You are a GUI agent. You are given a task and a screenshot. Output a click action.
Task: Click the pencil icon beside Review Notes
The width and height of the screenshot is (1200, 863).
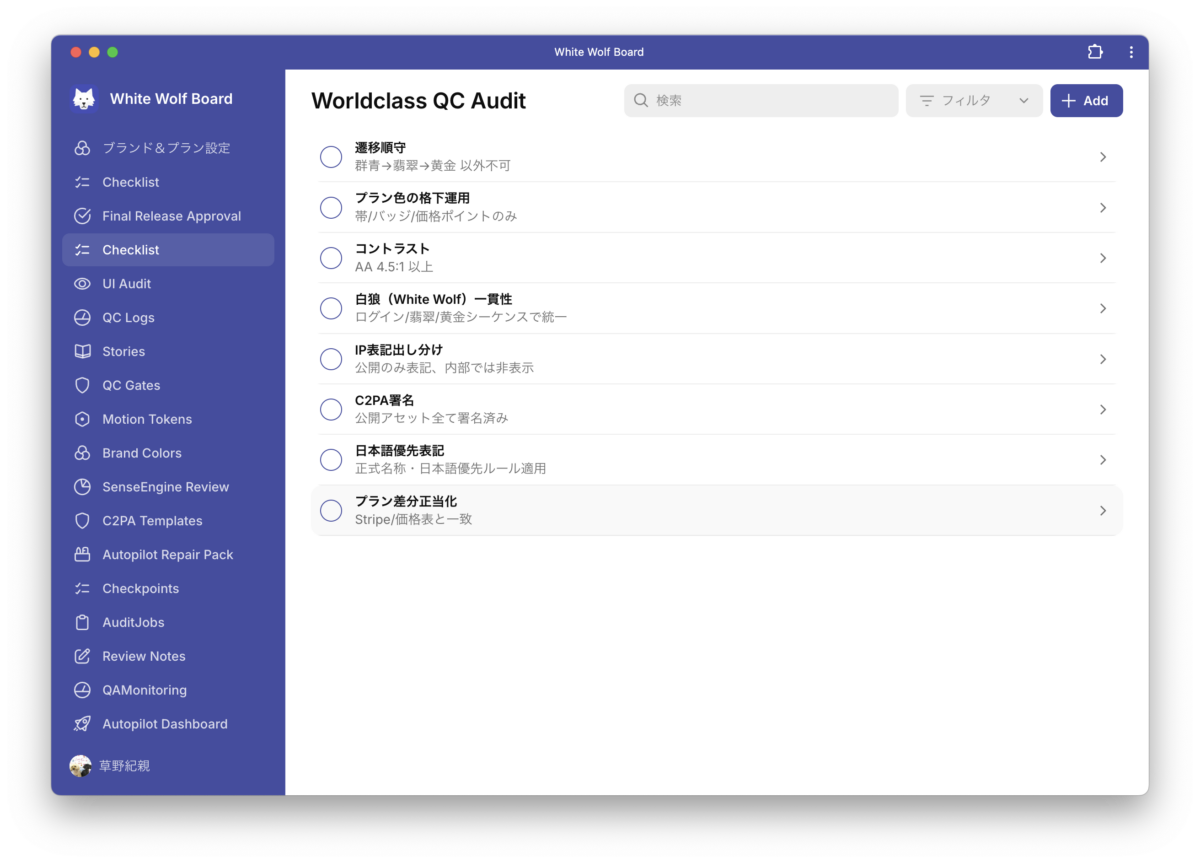(83, 656)
